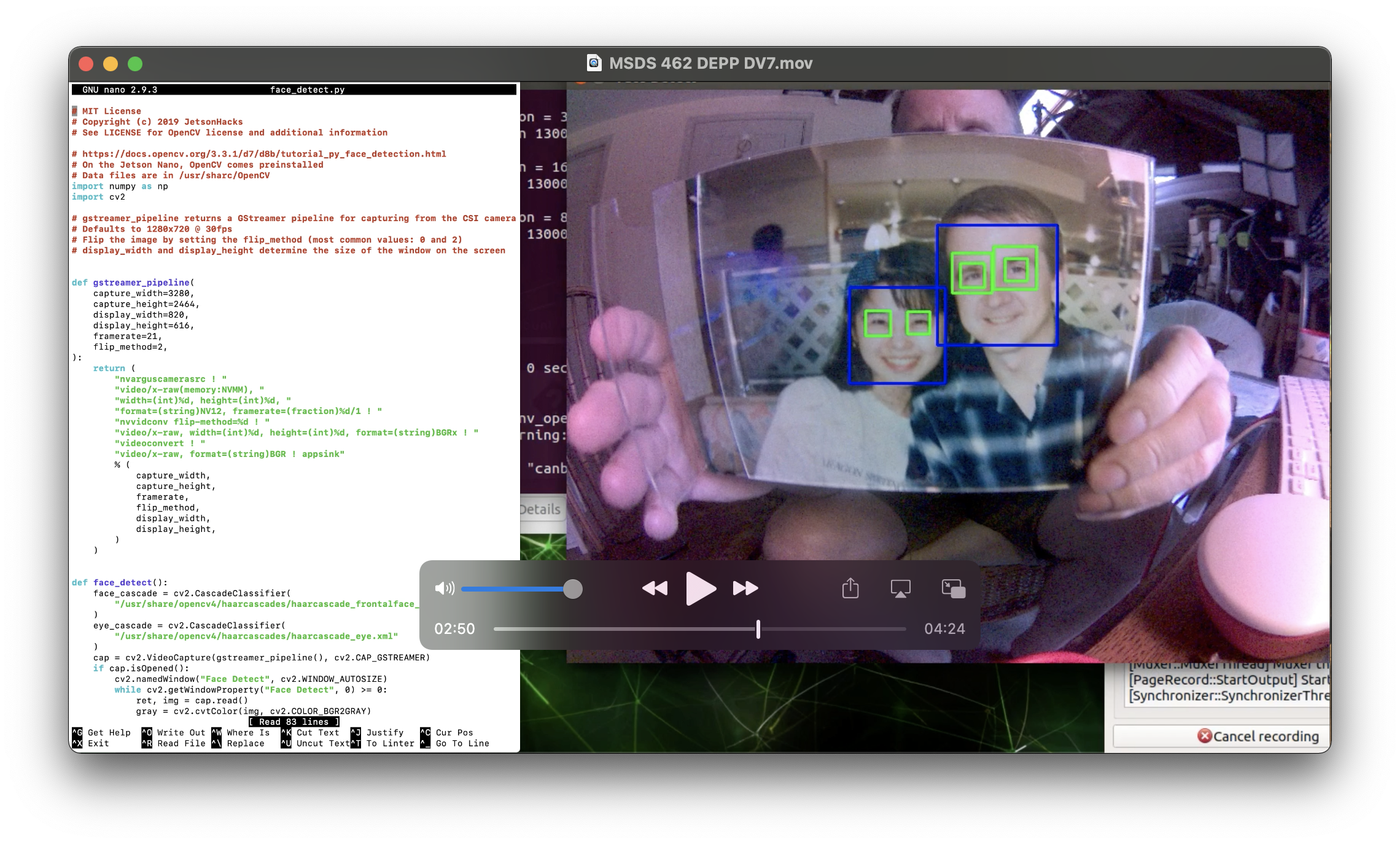Play the MSDS 462 DEPP DV7 video
Image resolution: width=1400 pixels, height=844 pixels.
700,588
